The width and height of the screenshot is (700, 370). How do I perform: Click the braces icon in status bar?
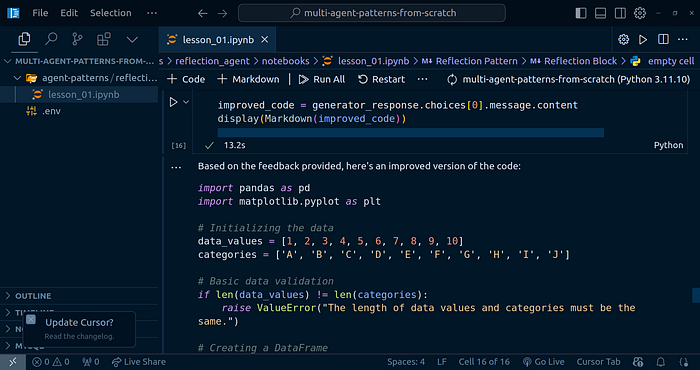coord(683,362)
